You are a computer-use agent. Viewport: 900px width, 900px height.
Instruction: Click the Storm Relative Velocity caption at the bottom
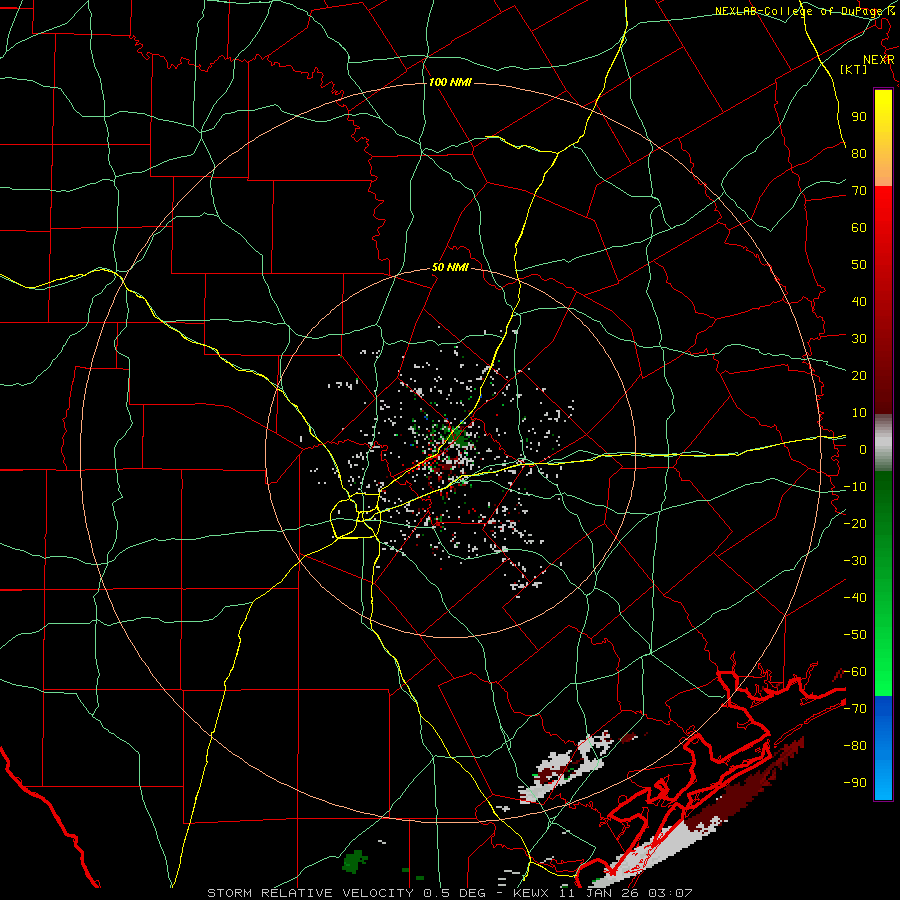449,893
